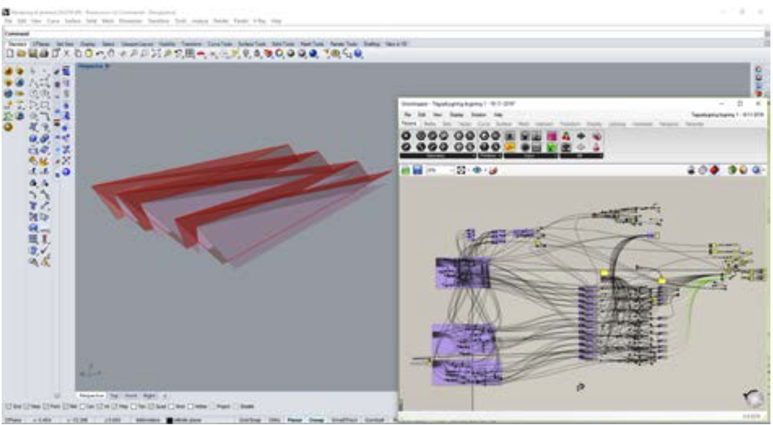The image size is (773, 425).
Task: Click the red Shaded Preview icon in Grasshopper
Action: tap(714, 170)
